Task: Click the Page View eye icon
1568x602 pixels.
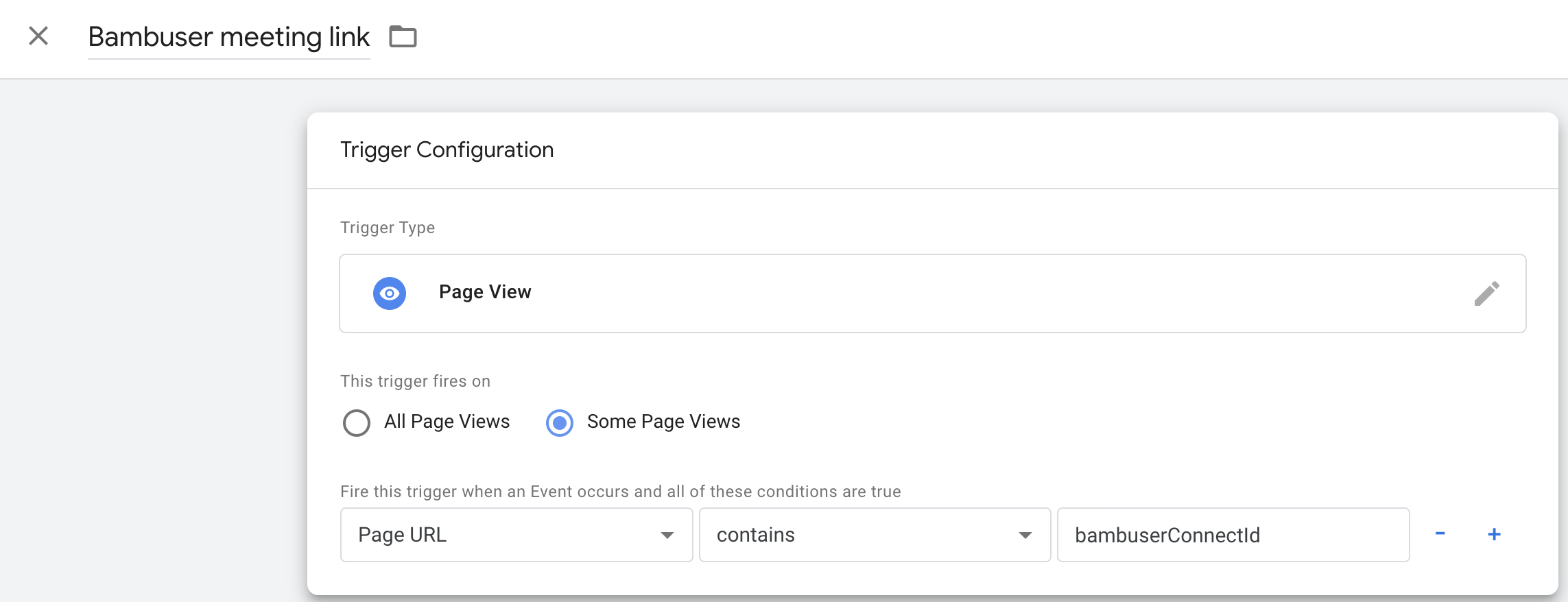Action: [x=390, y=293]
